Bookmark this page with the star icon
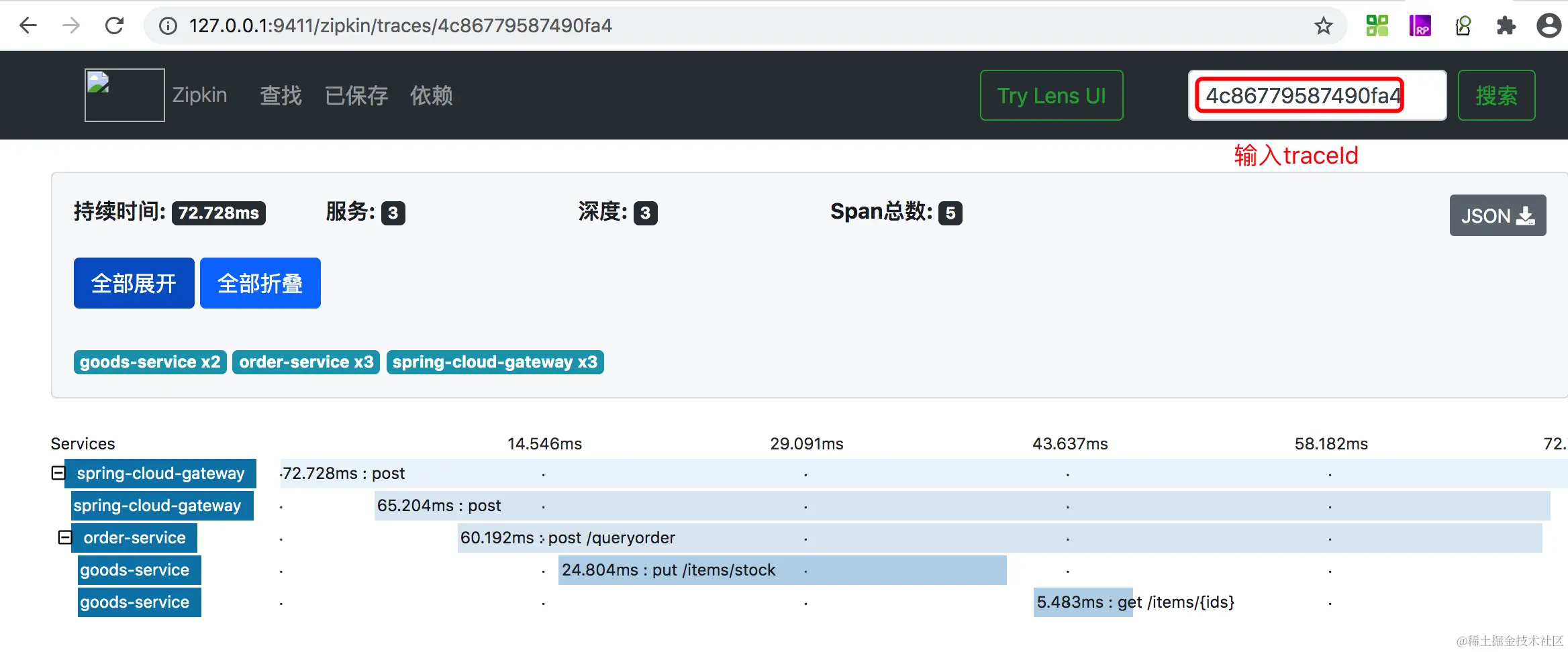1568x652 pixels. (1323, 25)
